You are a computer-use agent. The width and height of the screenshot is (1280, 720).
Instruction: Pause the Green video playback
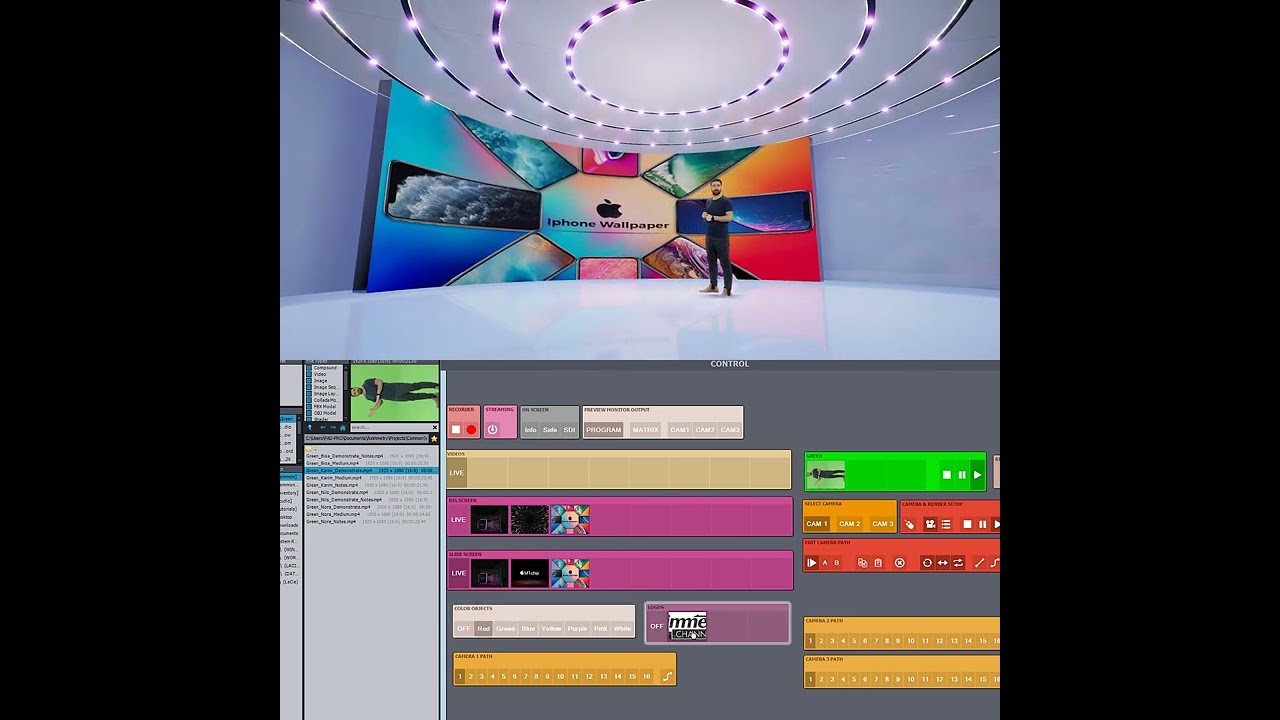pyautogui.click(x=962, y=475)
